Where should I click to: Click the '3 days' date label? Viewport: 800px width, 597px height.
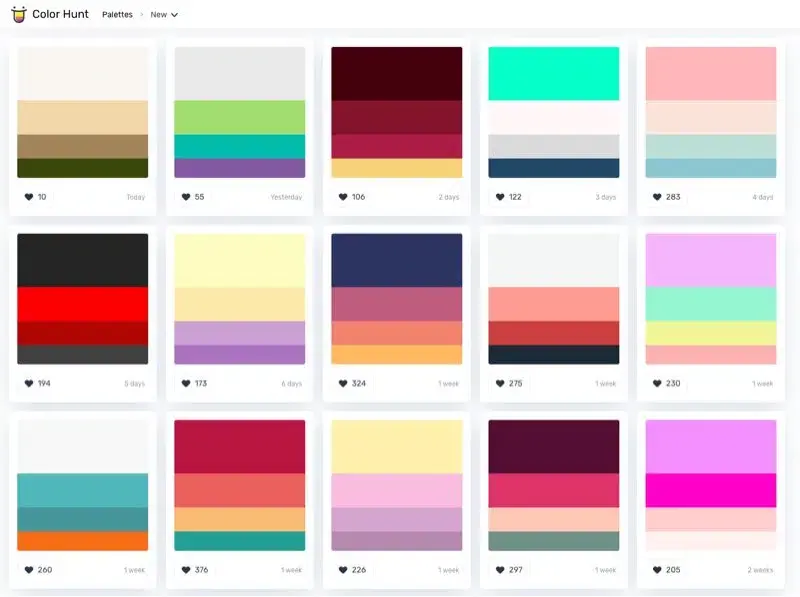(606, 197)
